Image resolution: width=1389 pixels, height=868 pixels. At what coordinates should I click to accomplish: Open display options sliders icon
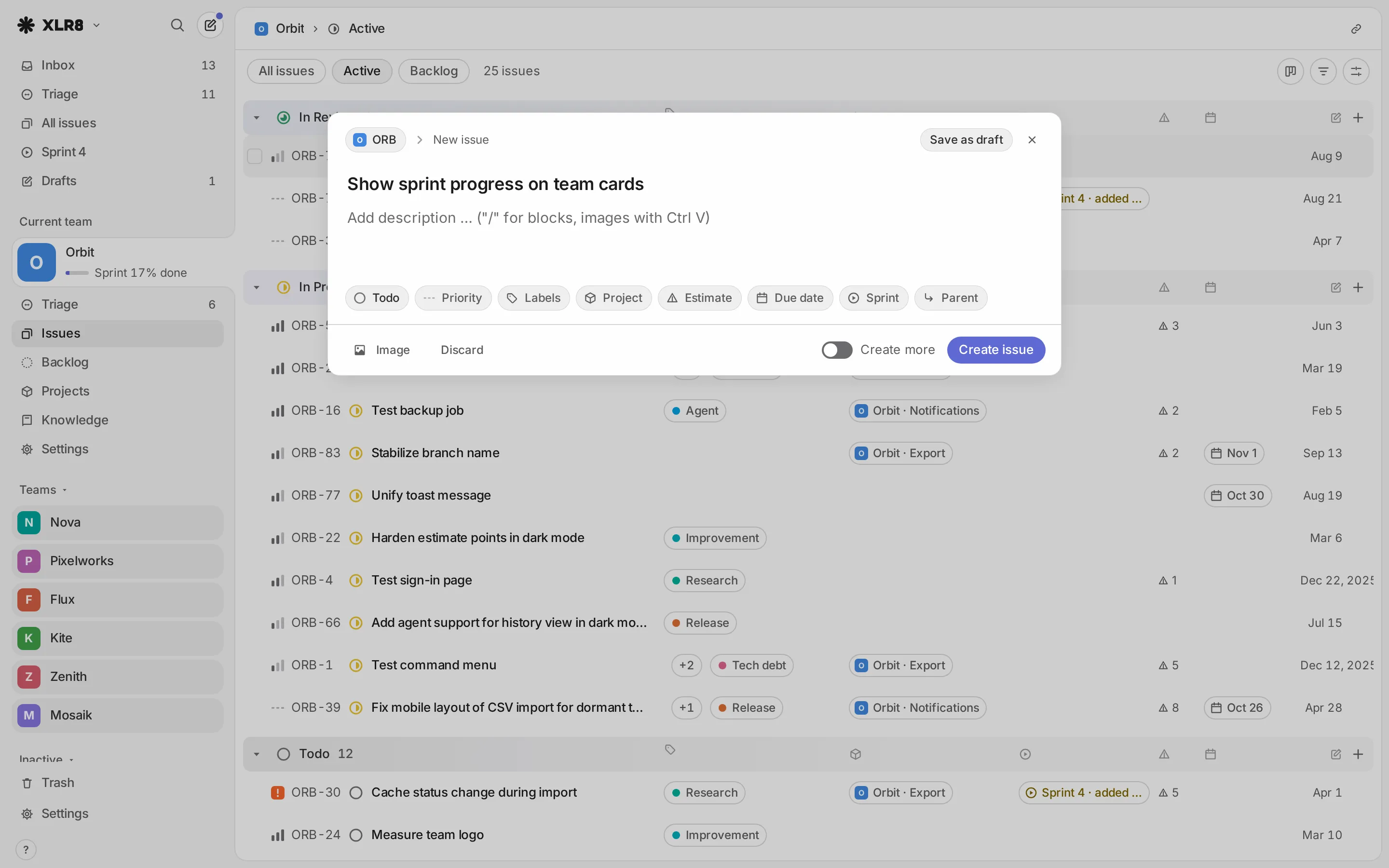pos(1356,71)
